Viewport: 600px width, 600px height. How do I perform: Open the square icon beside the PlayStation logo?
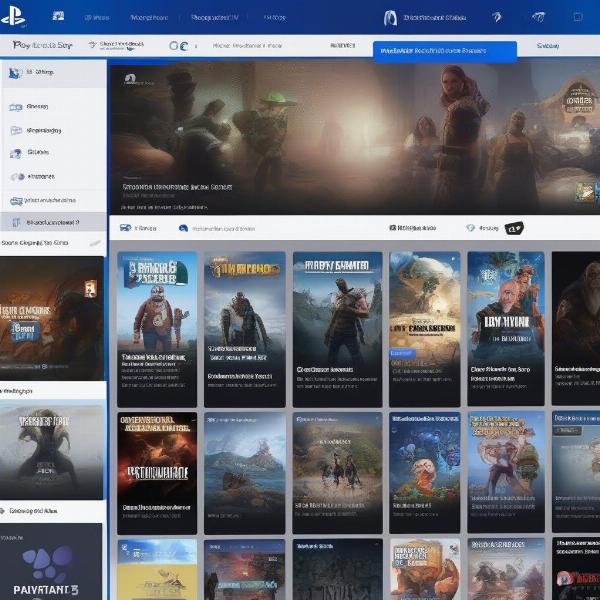coord(58,16)
